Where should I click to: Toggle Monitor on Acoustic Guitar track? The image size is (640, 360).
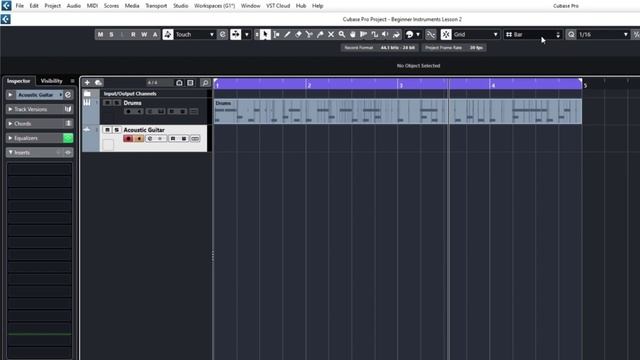click(139, 139)
